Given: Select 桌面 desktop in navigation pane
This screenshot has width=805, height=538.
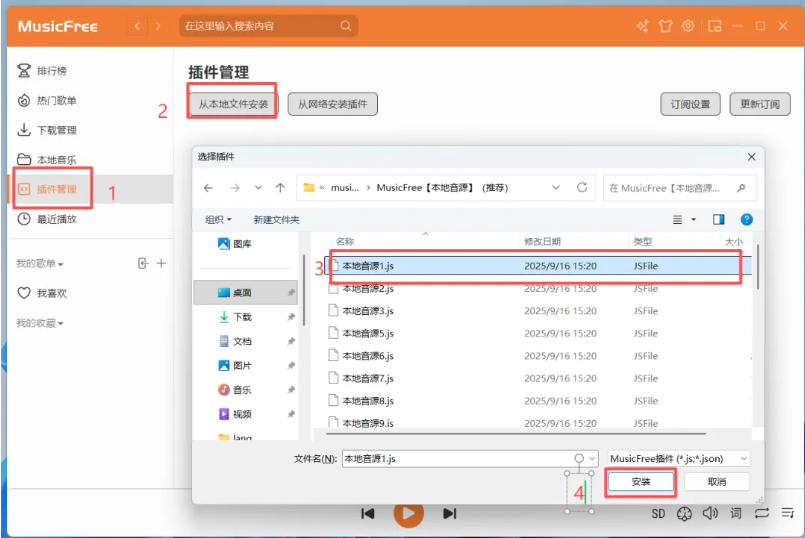Looking at the screenshot, I should coord(246,293).
